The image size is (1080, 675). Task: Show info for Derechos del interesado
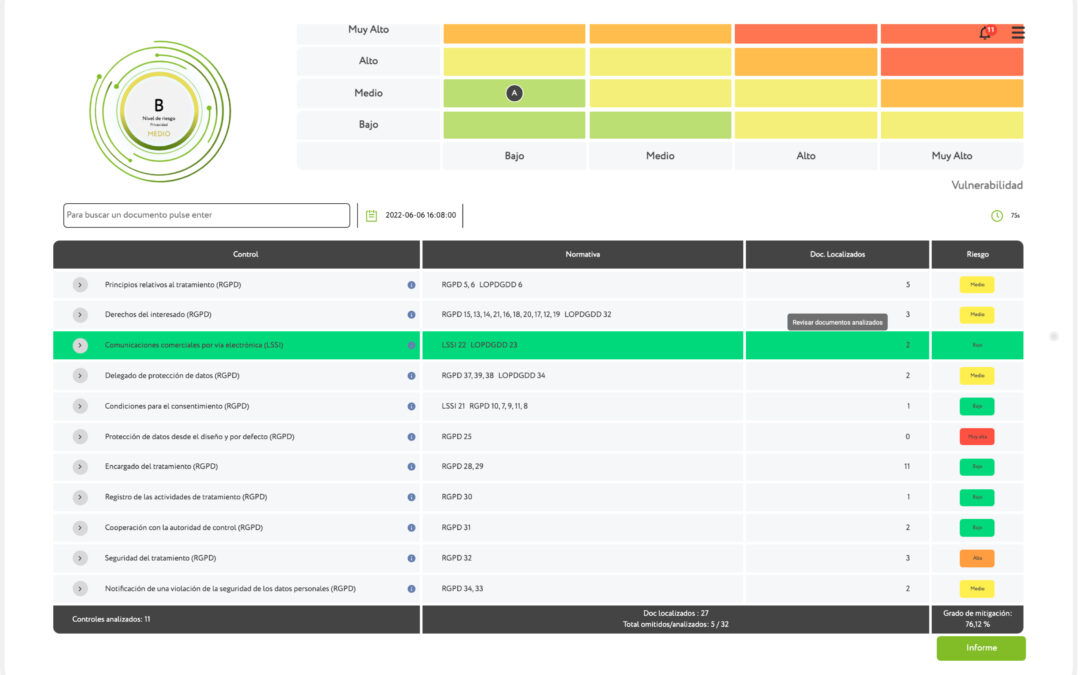click(411, 315)
